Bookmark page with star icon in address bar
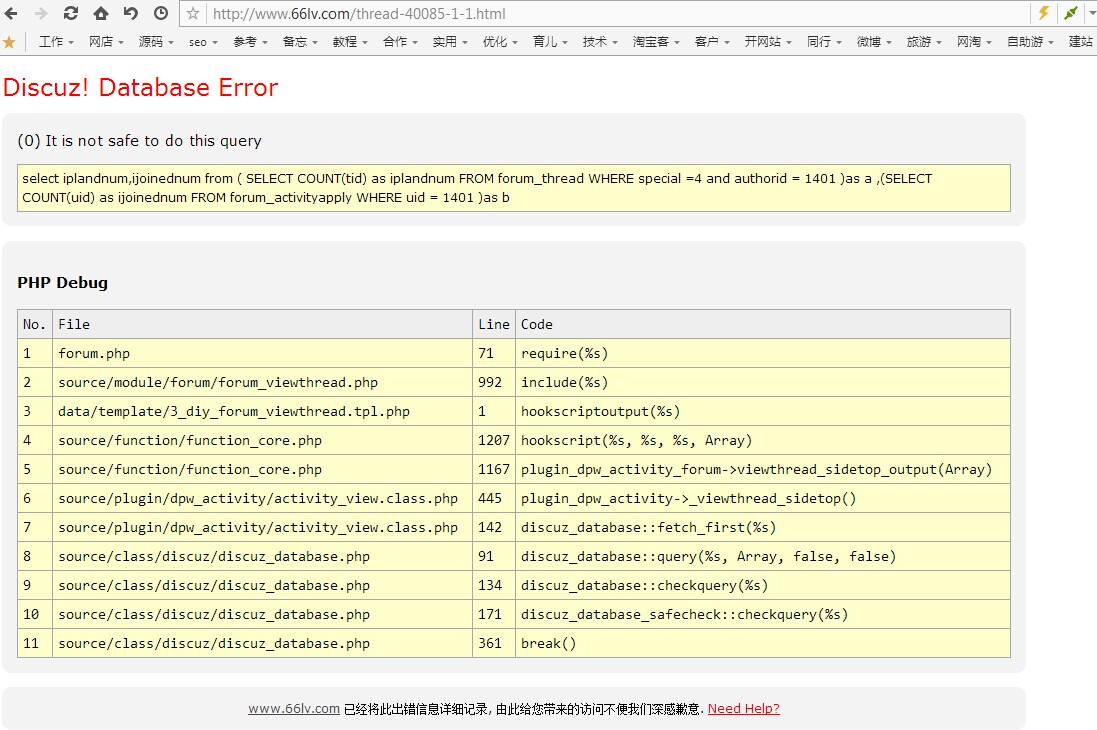The image size is (1097, 730). pyautogui.click(x=193, y=13)
